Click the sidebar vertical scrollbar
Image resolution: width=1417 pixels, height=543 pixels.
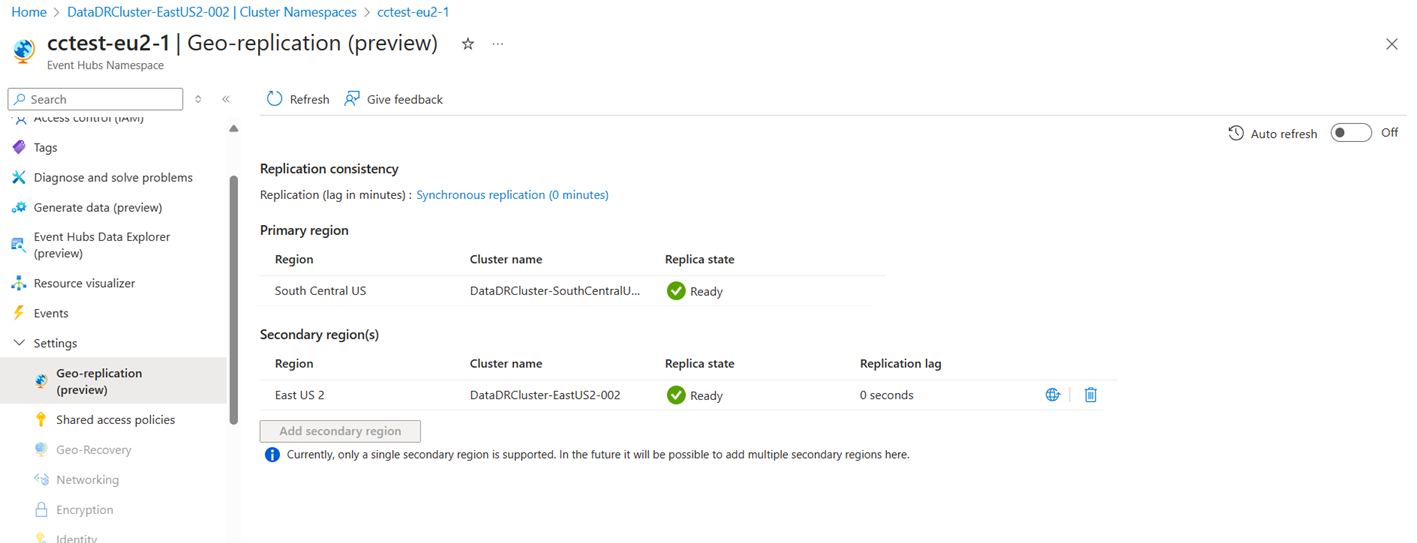tap(233, 300)
